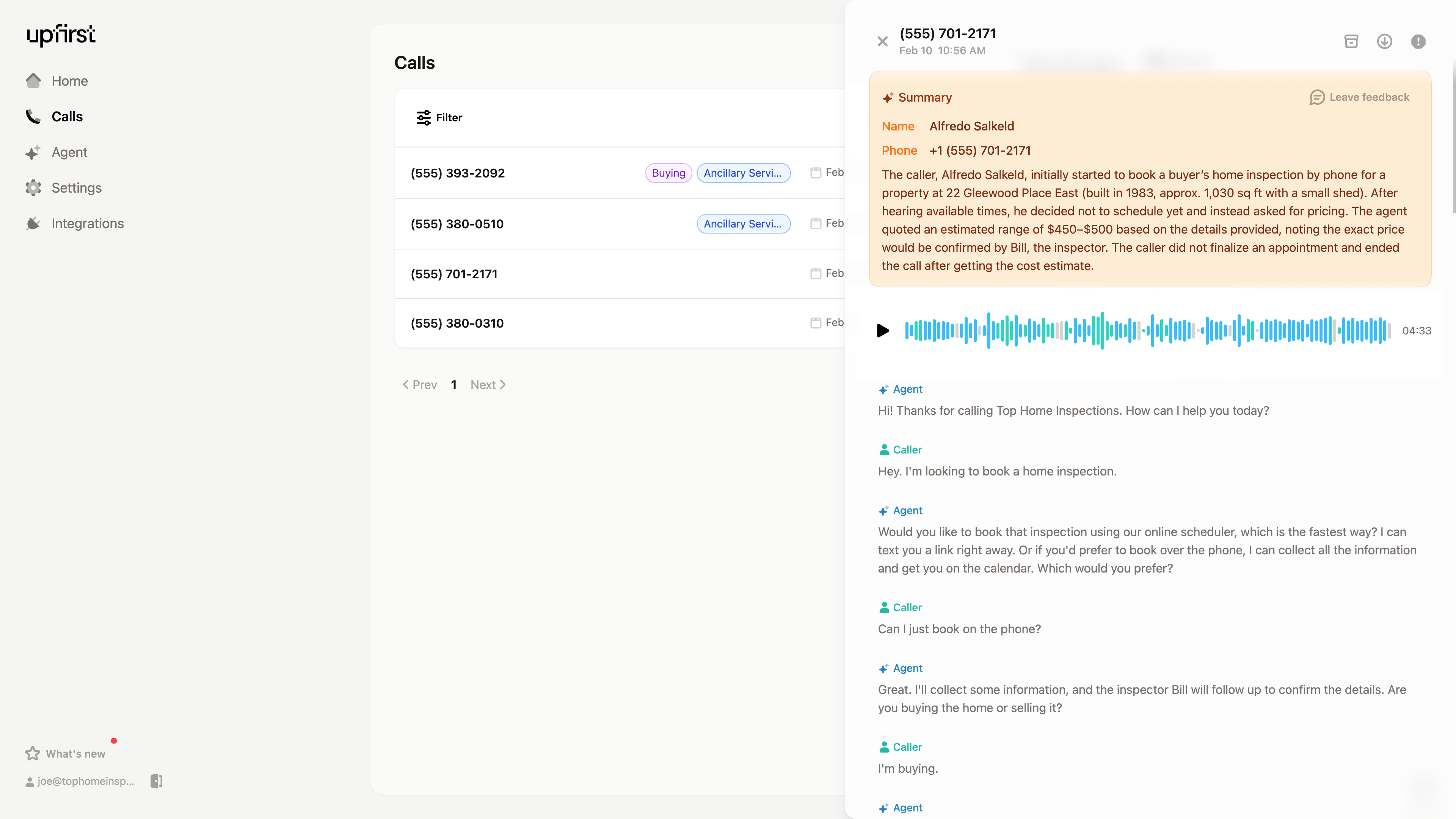Open Integrations from the sidebar
Image resolution: width=1456 pixels, height=819 pixels.
pos(88,223)
